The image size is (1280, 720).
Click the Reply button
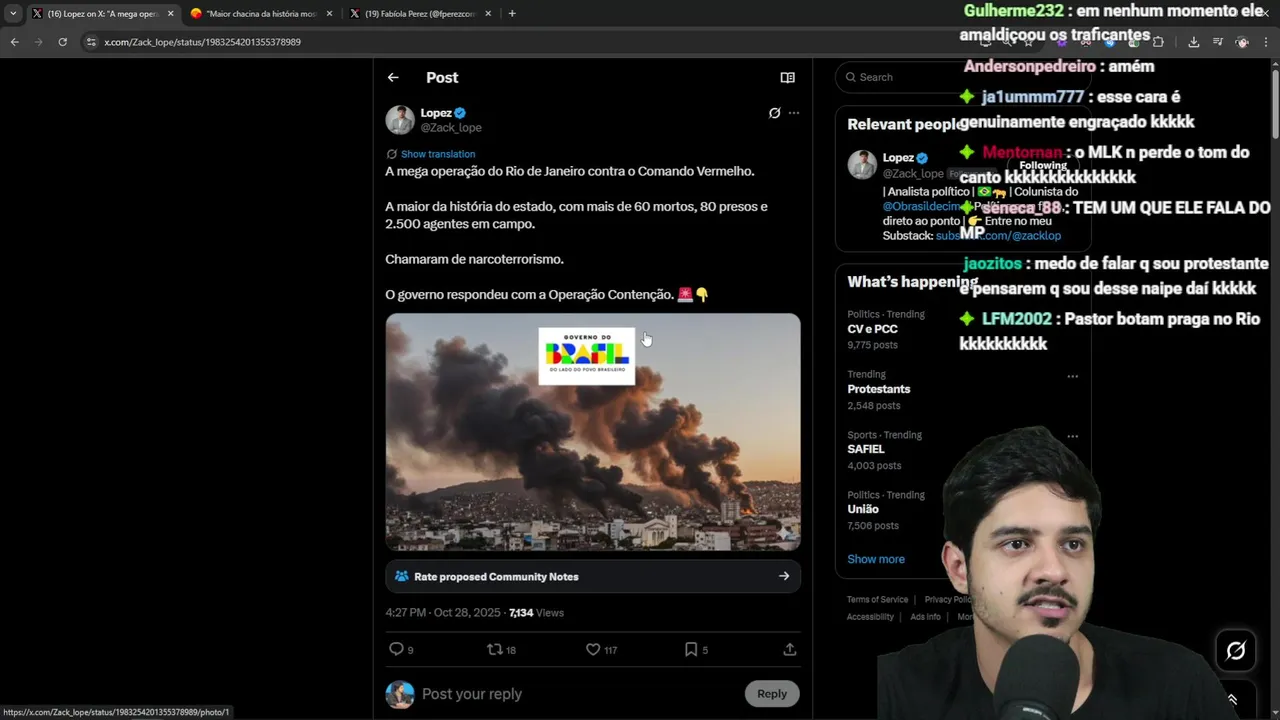point(772,694)
